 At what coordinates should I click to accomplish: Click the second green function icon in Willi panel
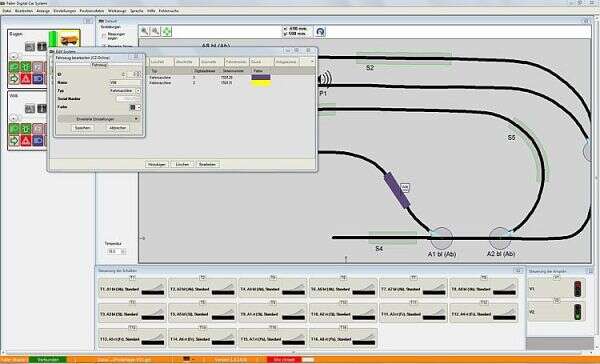click(x=26, y=129)
